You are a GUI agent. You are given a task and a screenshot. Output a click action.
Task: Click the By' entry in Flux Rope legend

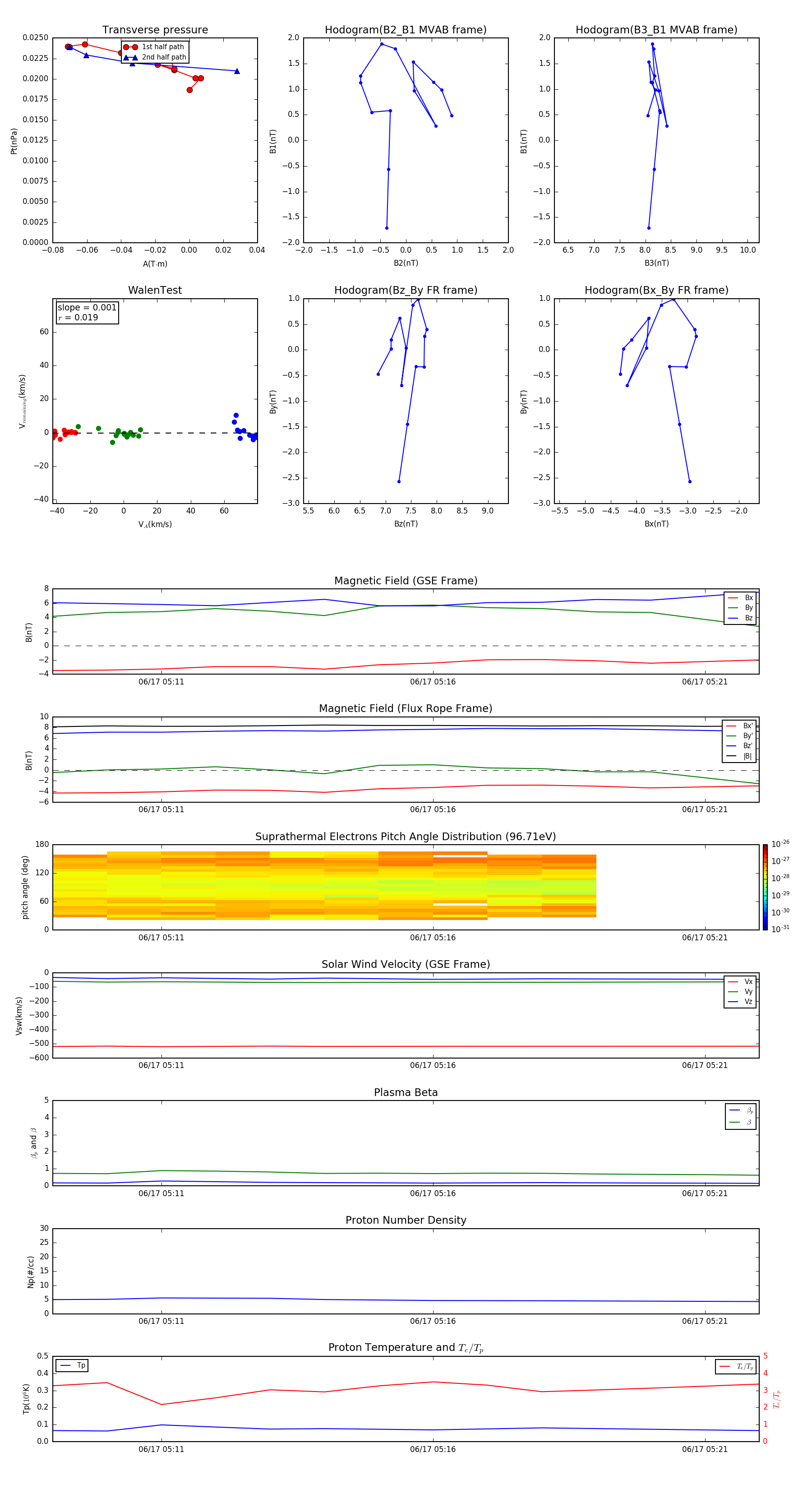[740, 736]
